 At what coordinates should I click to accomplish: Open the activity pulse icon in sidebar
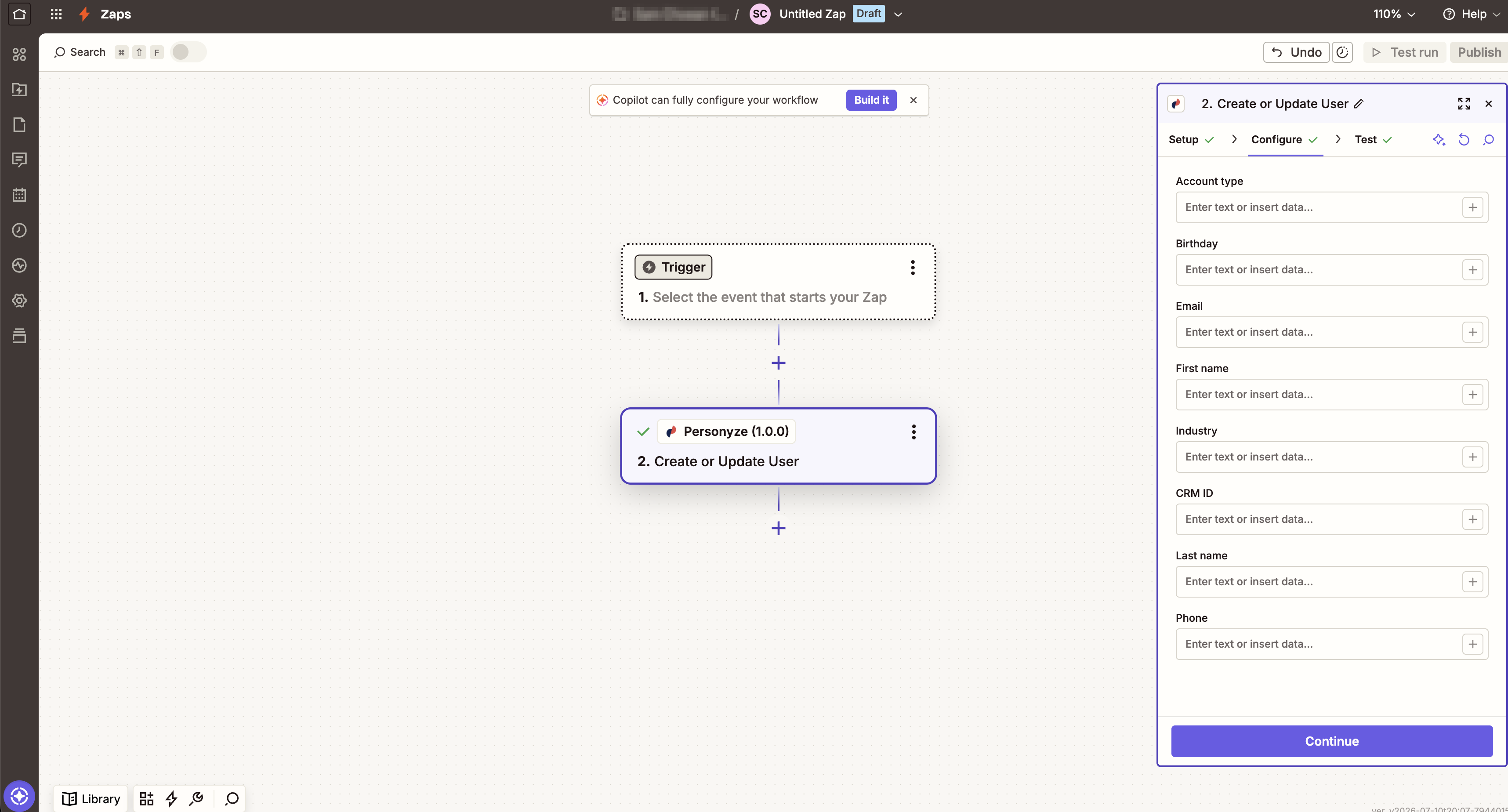19,265
